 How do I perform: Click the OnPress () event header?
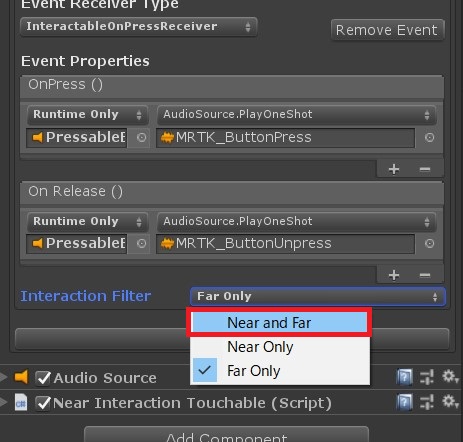pos(232,86)
